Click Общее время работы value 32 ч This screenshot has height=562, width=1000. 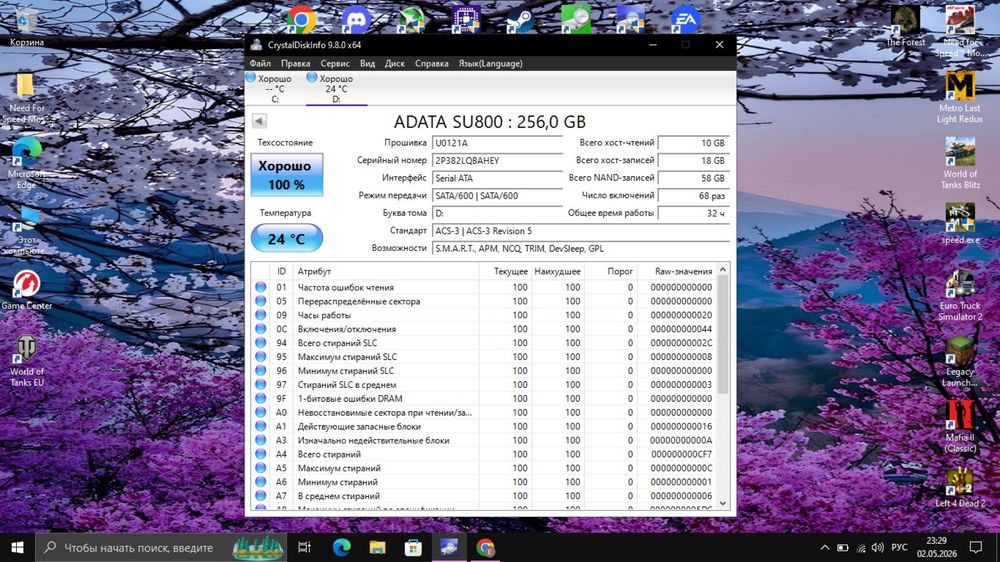tap(693, 213)
